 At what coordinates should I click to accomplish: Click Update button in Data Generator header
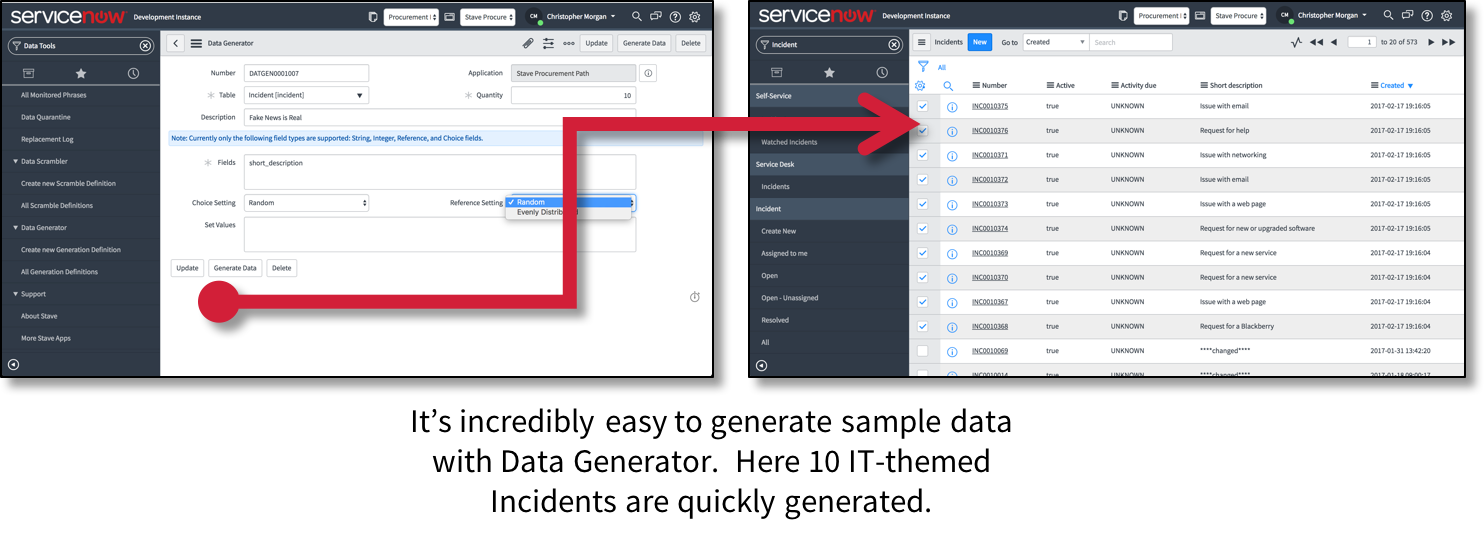(x=597, y=43)
